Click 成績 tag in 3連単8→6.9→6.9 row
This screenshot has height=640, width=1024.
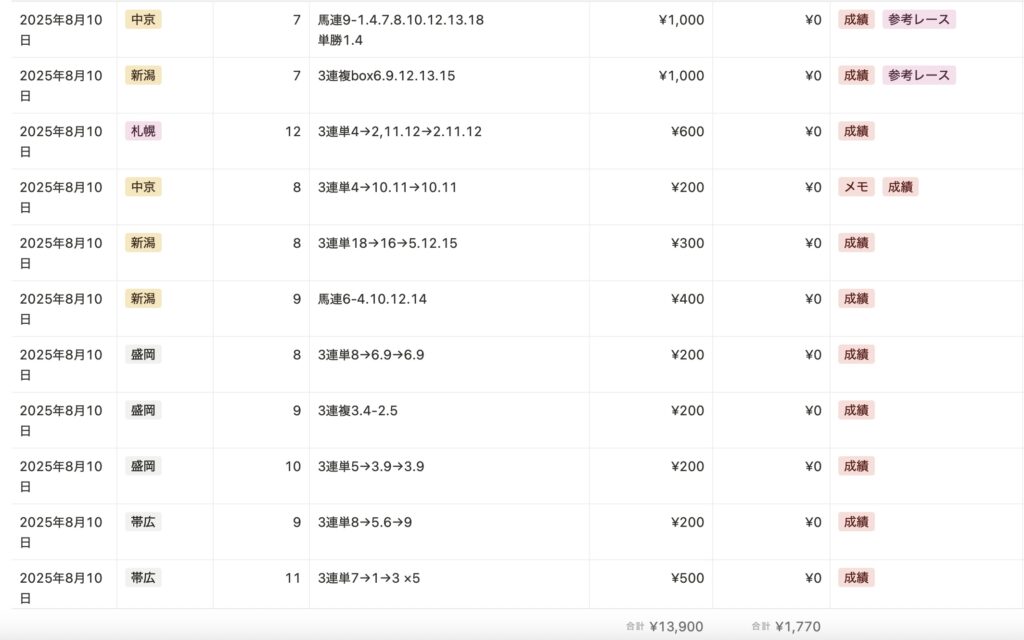point(856,355)
